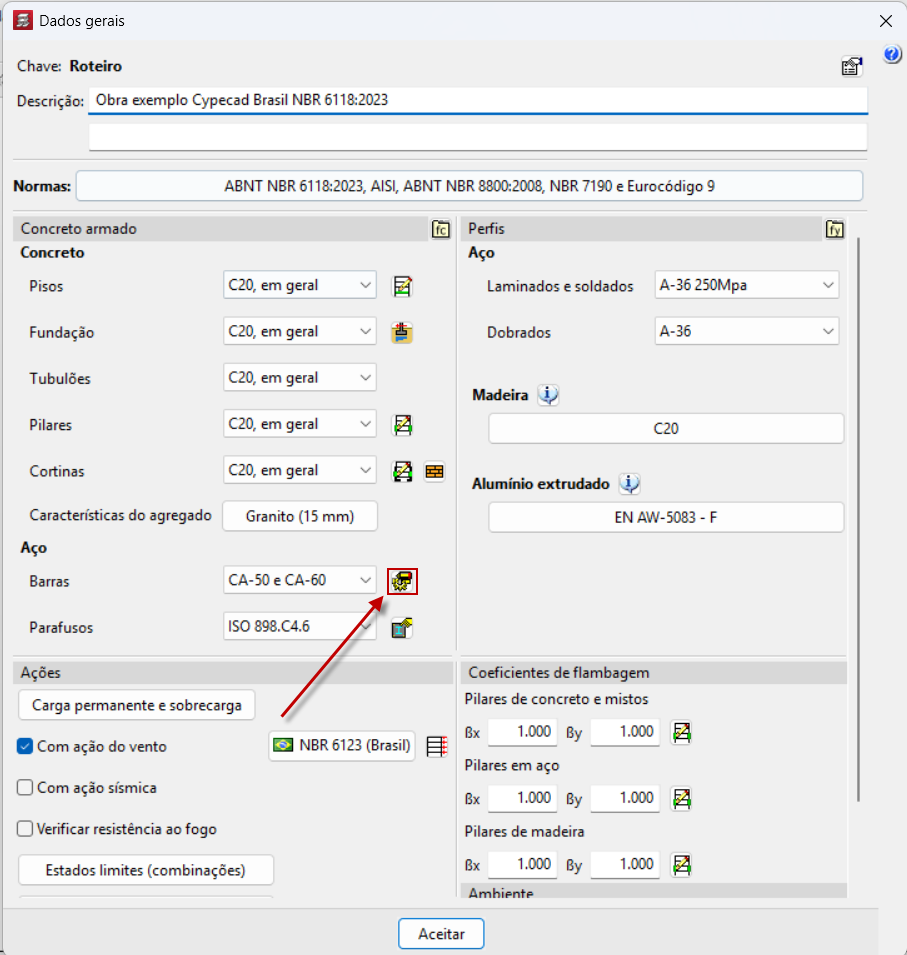Open the bar options icon next to Barras
Viewport: 907px width, 955px height.
point(402,582)
